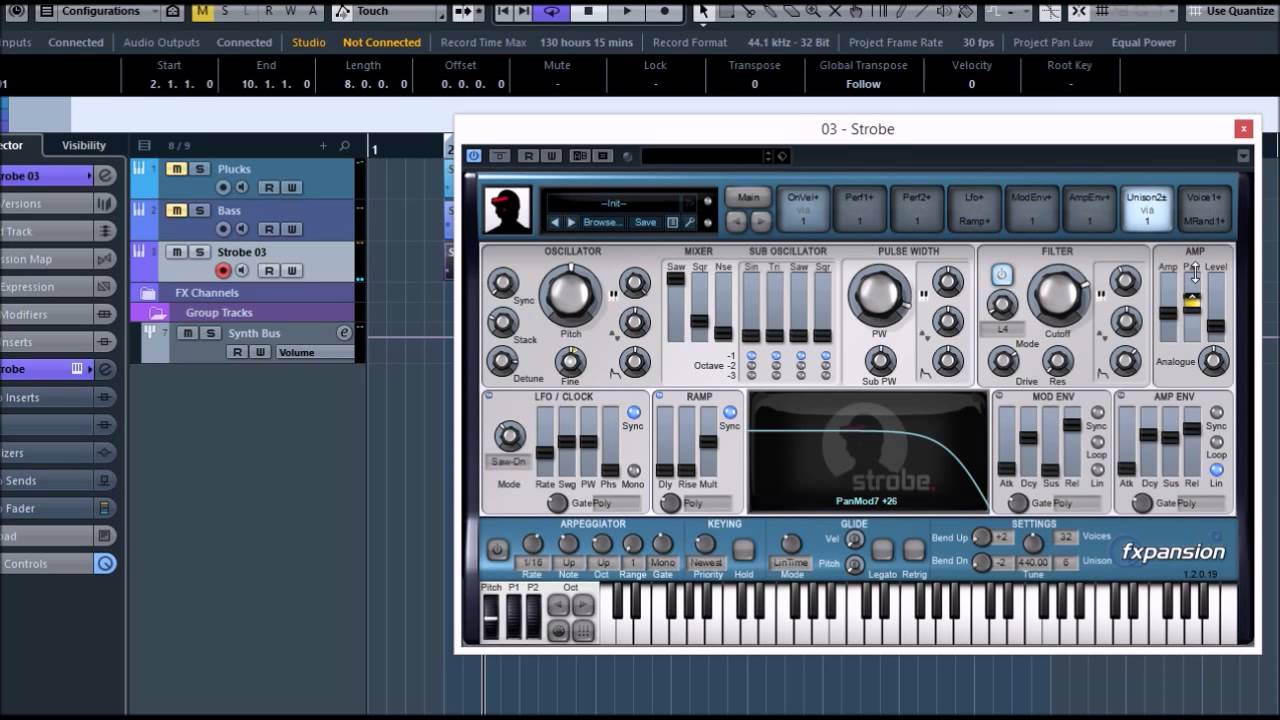Viewport: 1280px width, 720px height.
Task: Enable Write automation on Plucks track
Action: click(x=291, y=188)
